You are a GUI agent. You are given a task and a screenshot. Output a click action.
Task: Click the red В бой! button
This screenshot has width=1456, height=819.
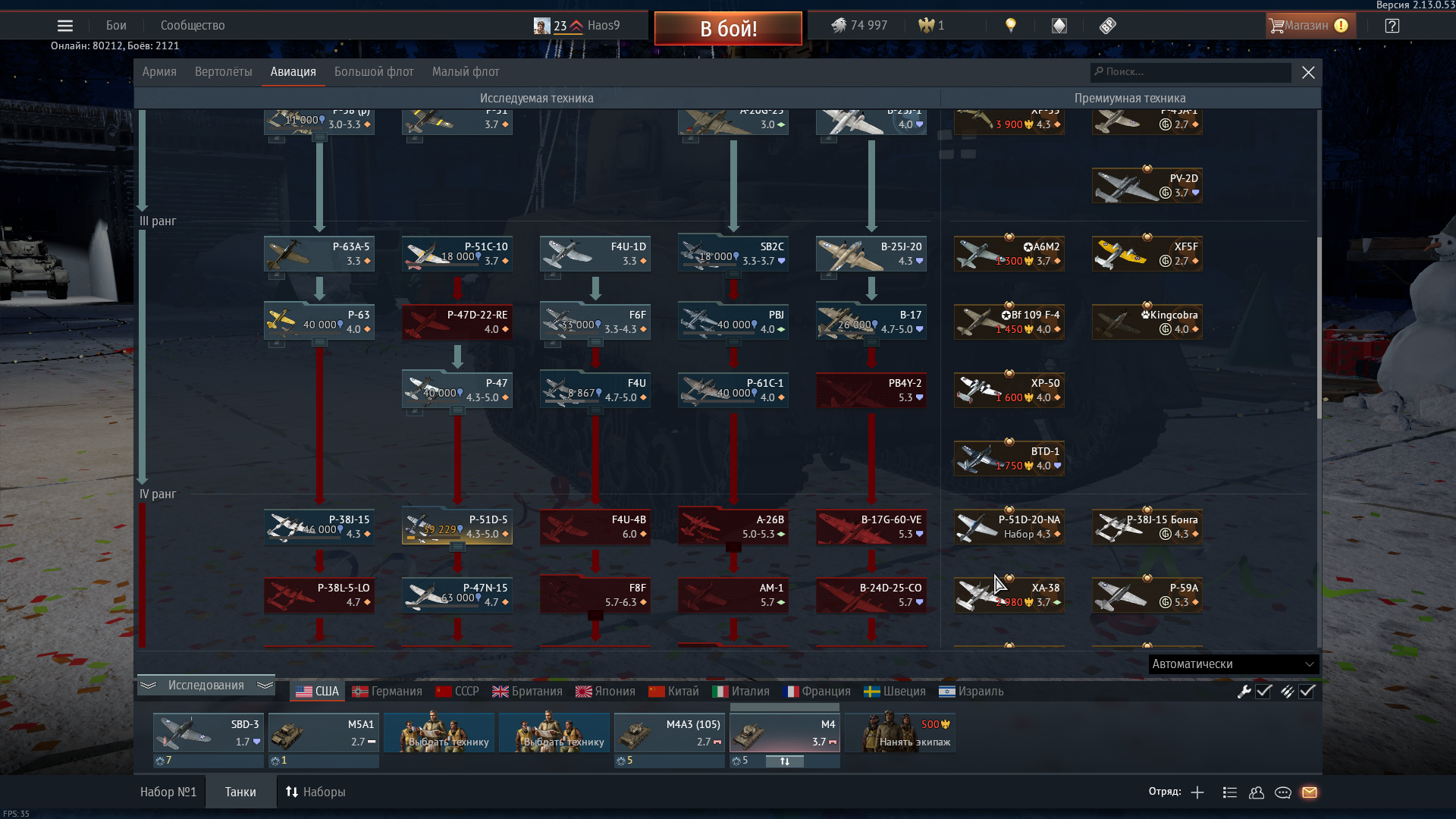tap(728, 29)
